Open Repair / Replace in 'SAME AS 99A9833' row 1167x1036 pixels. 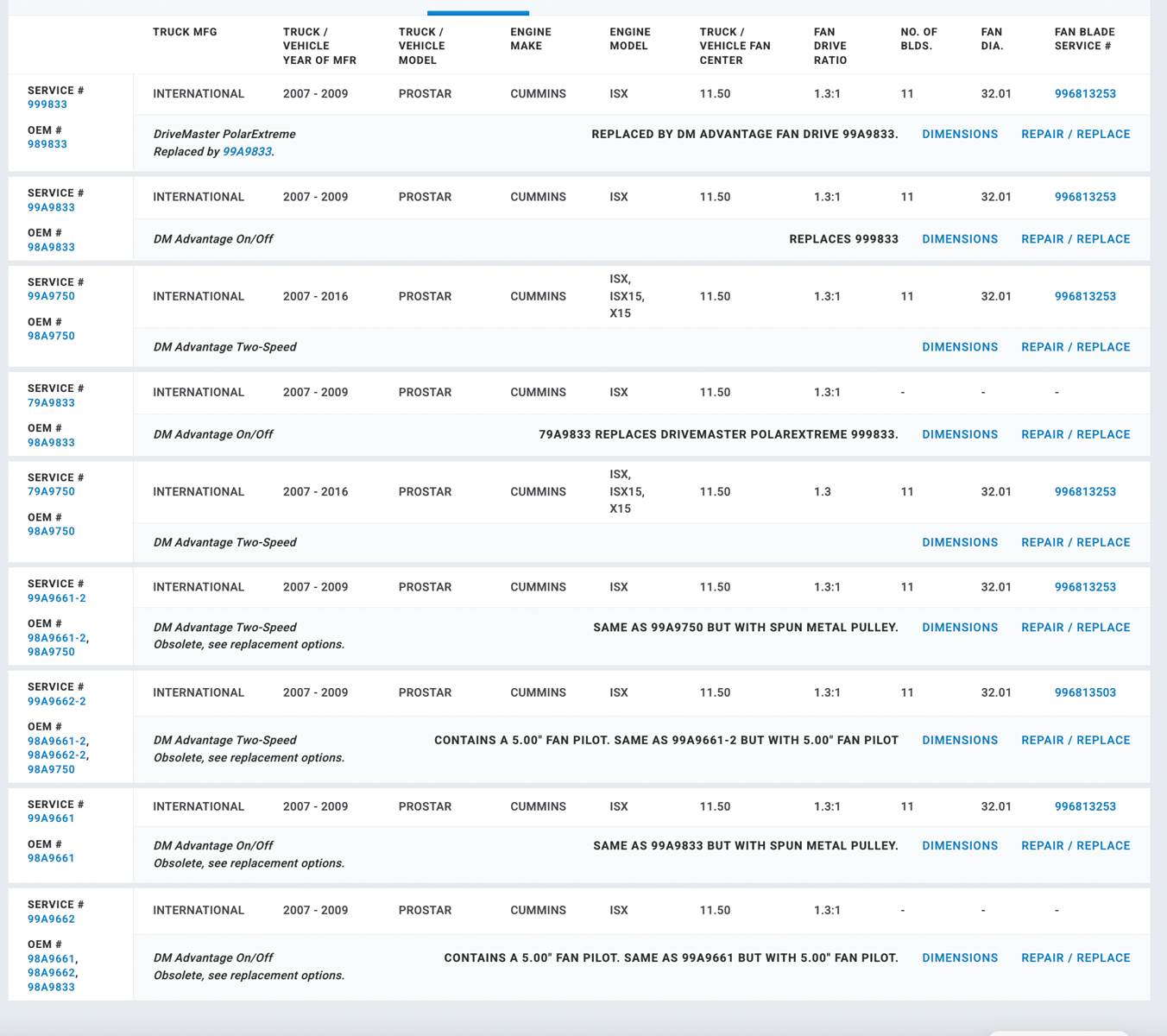[1076, 845]
